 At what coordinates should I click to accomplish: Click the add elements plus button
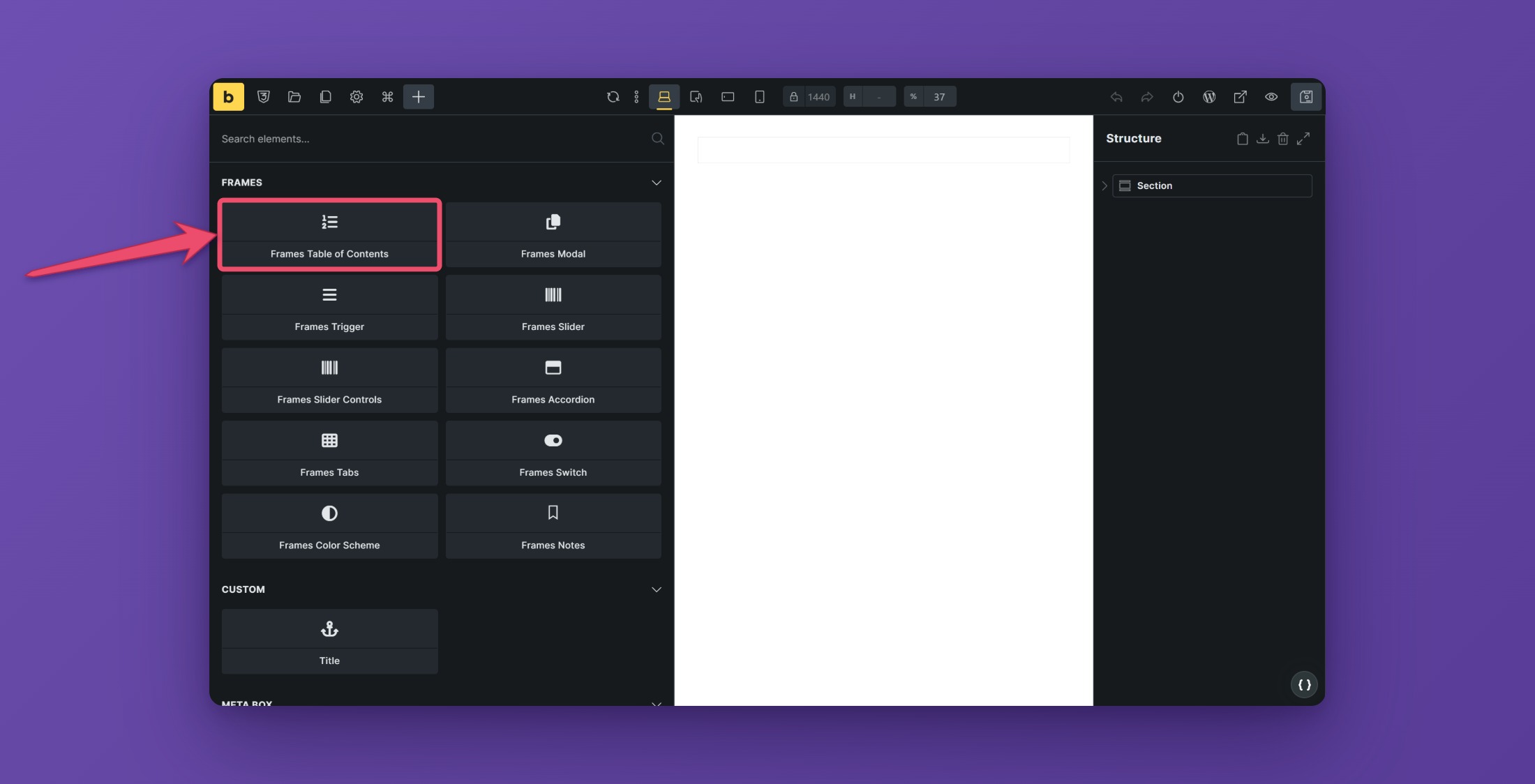coord(419,97)
